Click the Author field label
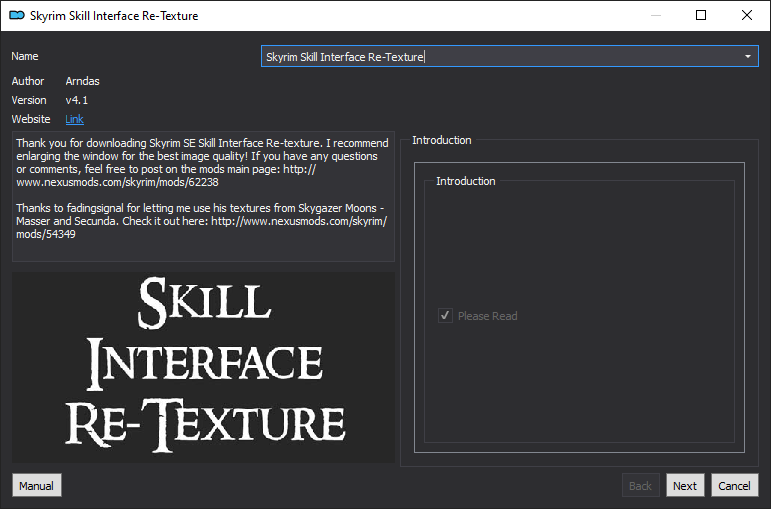The width and height of the screenshot is (771, 509). (28, 81)
